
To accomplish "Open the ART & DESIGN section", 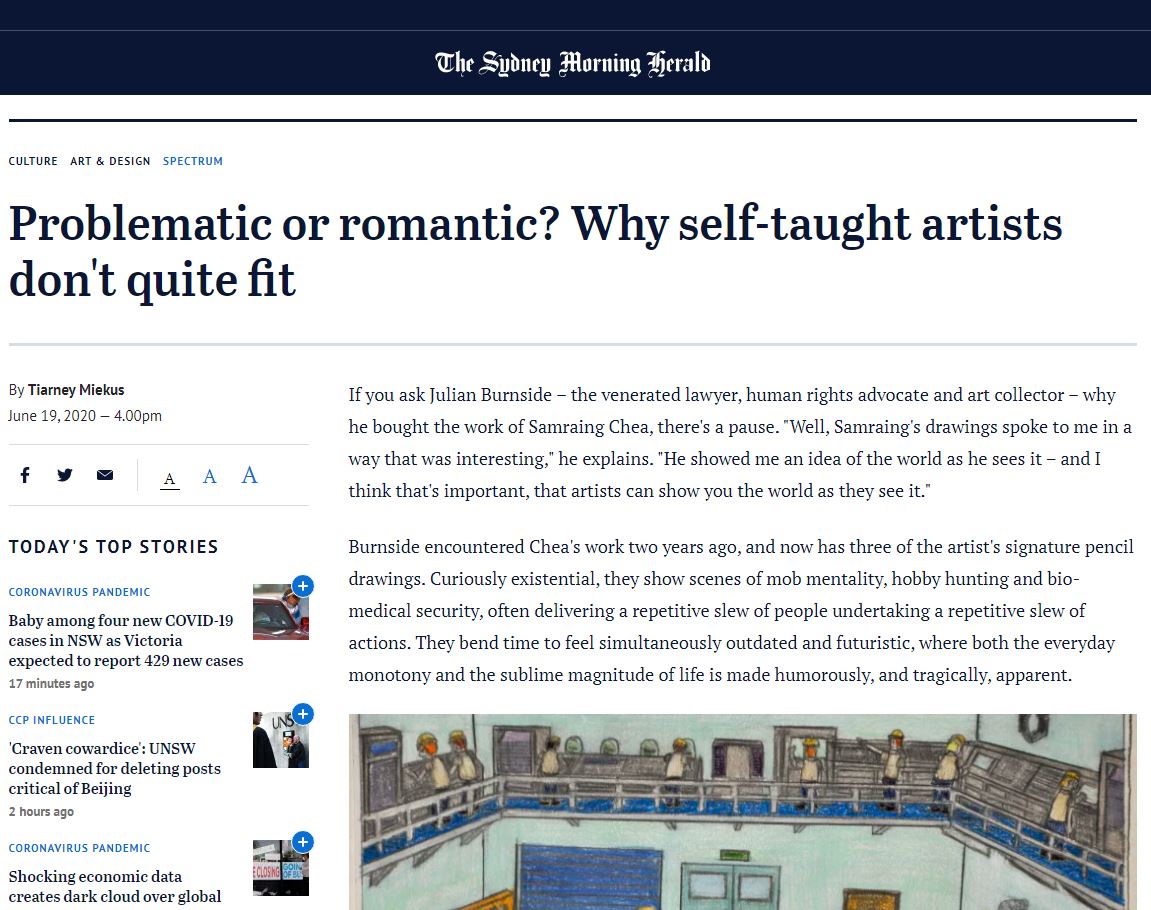I will pos(110,161).
